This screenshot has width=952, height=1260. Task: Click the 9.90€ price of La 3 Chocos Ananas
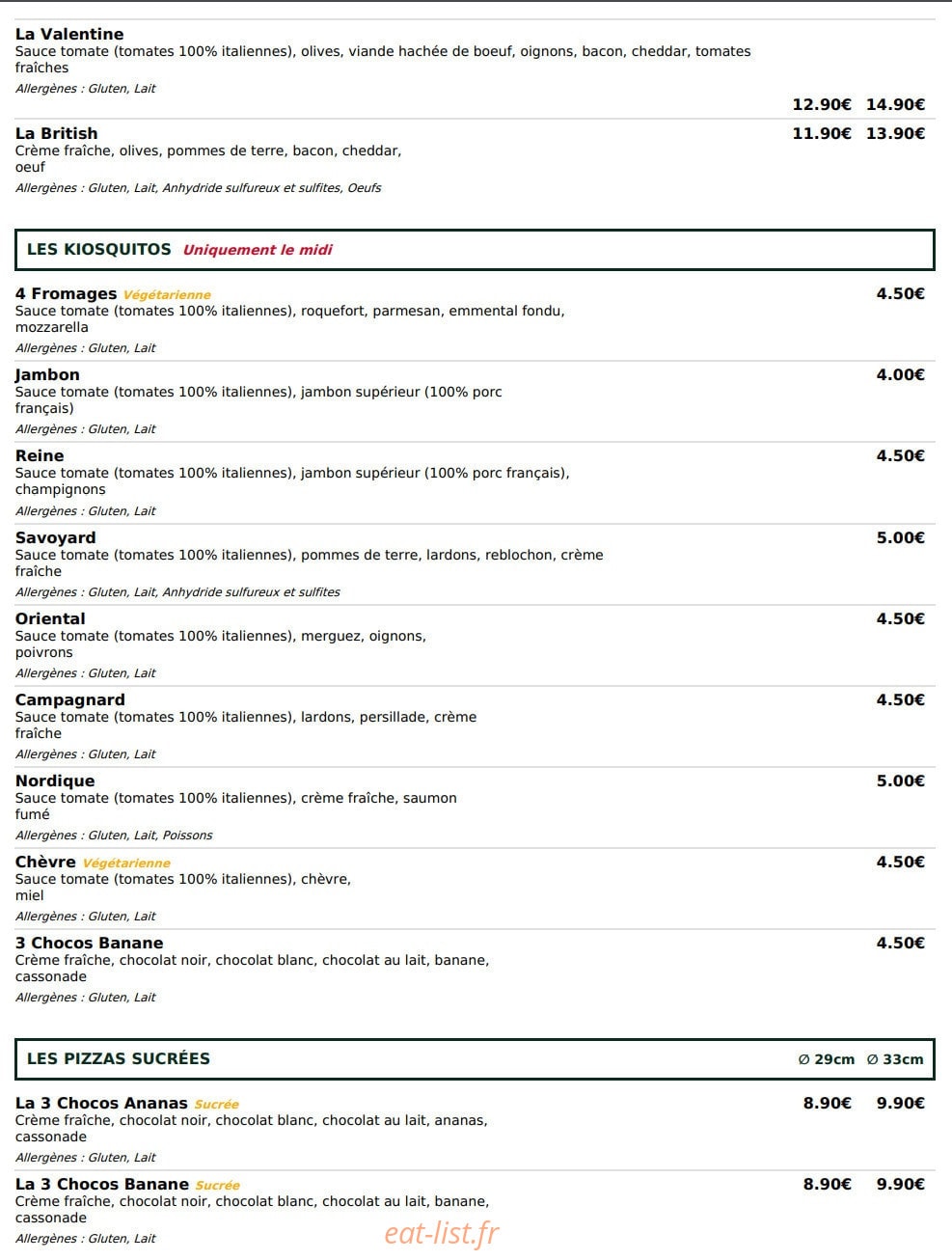pos(901,1103)
